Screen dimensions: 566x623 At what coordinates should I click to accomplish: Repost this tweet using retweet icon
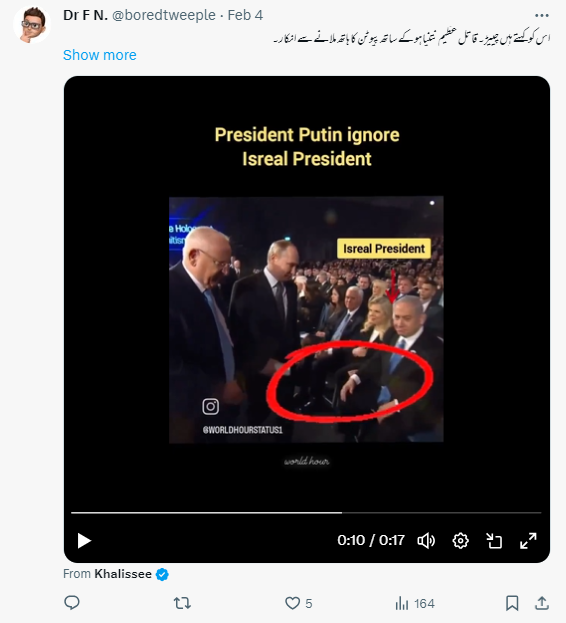coord(182,603)
